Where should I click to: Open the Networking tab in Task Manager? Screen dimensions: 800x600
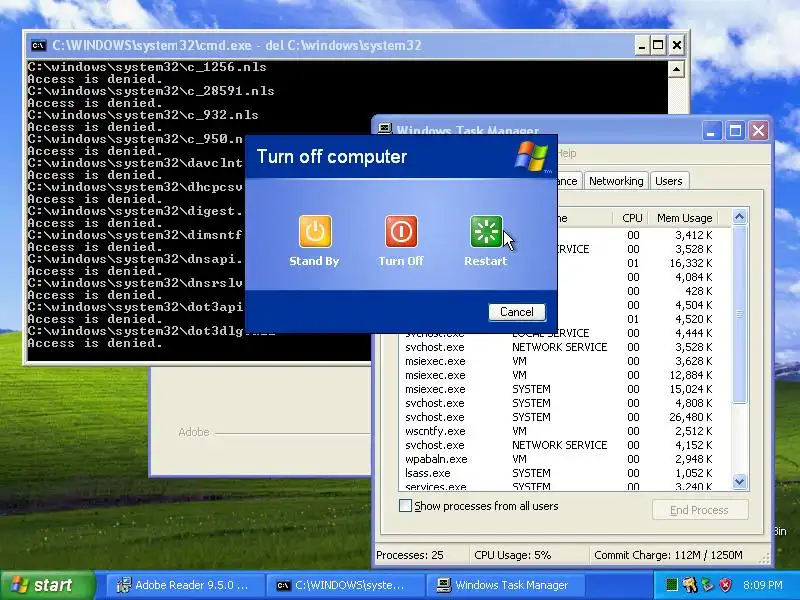point(616,181)
